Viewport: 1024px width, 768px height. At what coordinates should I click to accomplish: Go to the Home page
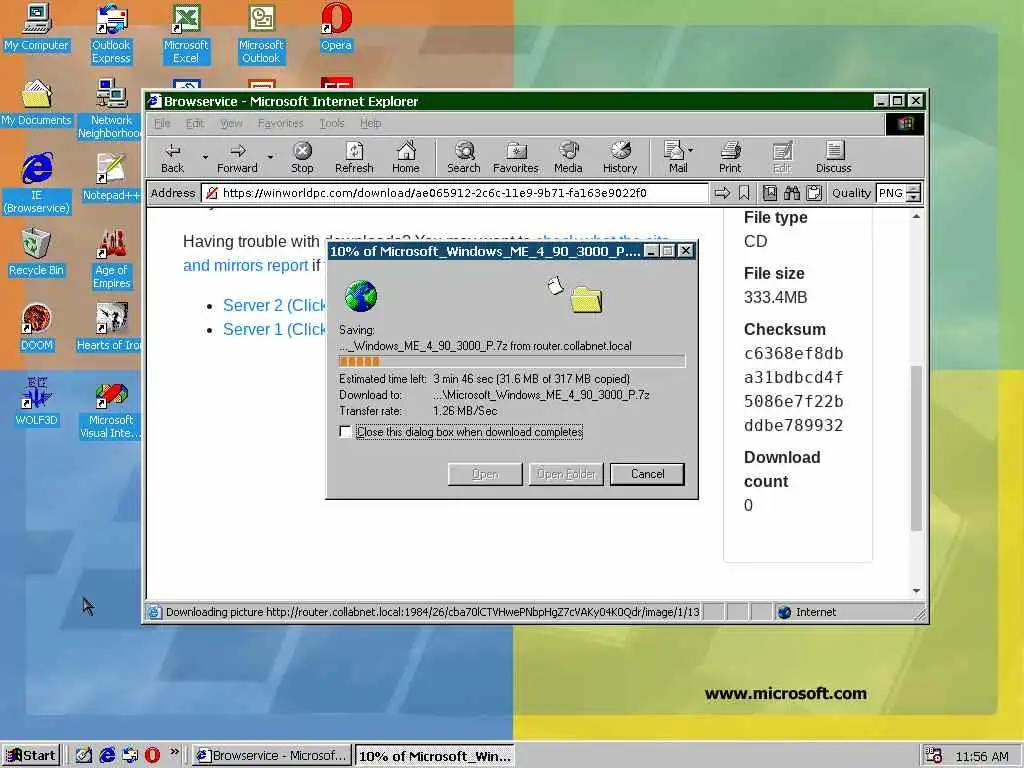pyautogui.click(x=406, y=157)
